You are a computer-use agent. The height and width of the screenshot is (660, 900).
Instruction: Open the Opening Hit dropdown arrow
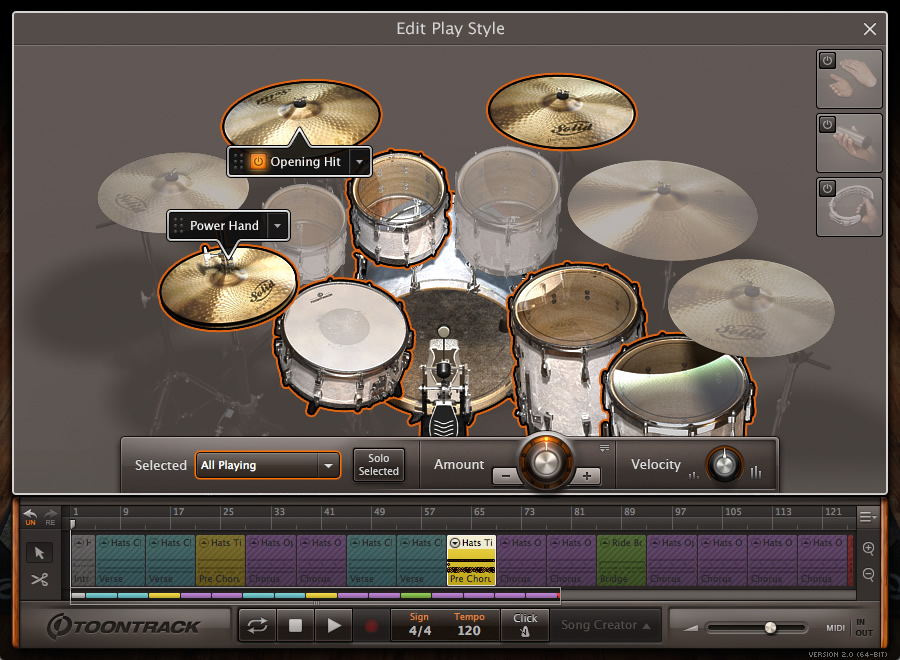point(360,161)
